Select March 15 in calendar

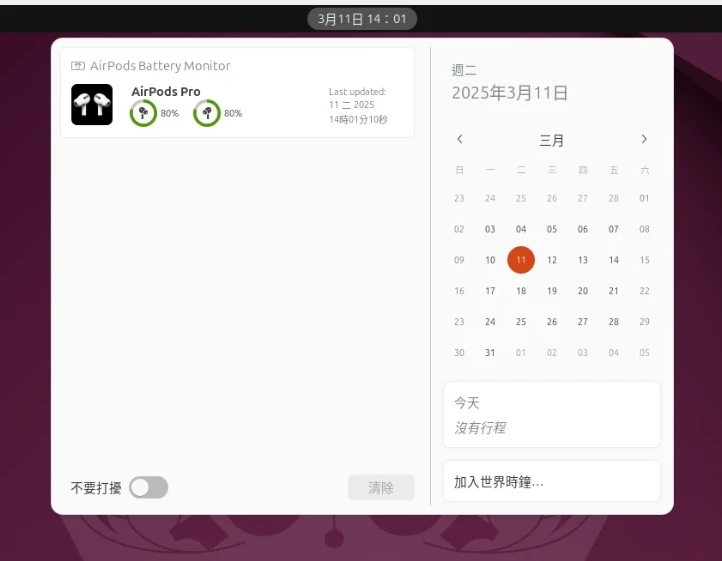point(644,260)
